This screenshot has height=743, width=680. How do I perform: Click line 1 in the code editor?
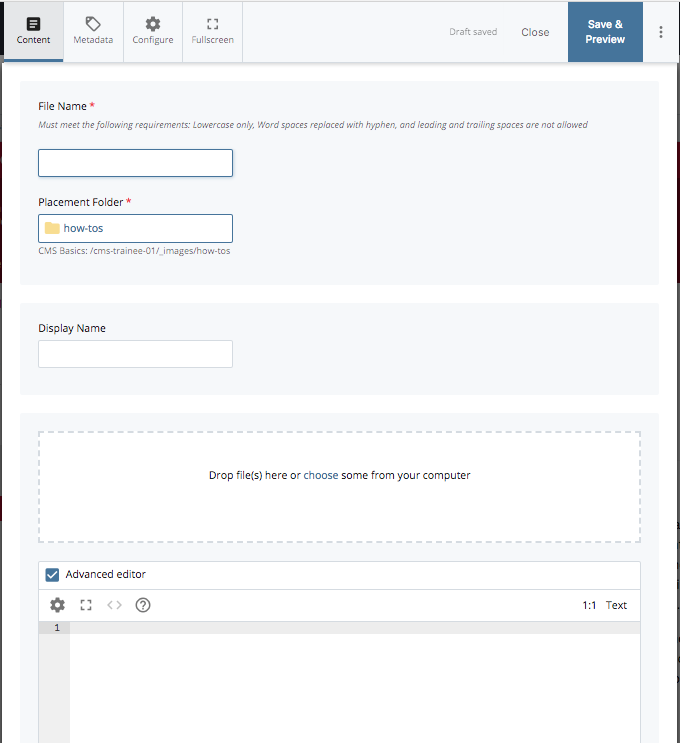[350, 628]
